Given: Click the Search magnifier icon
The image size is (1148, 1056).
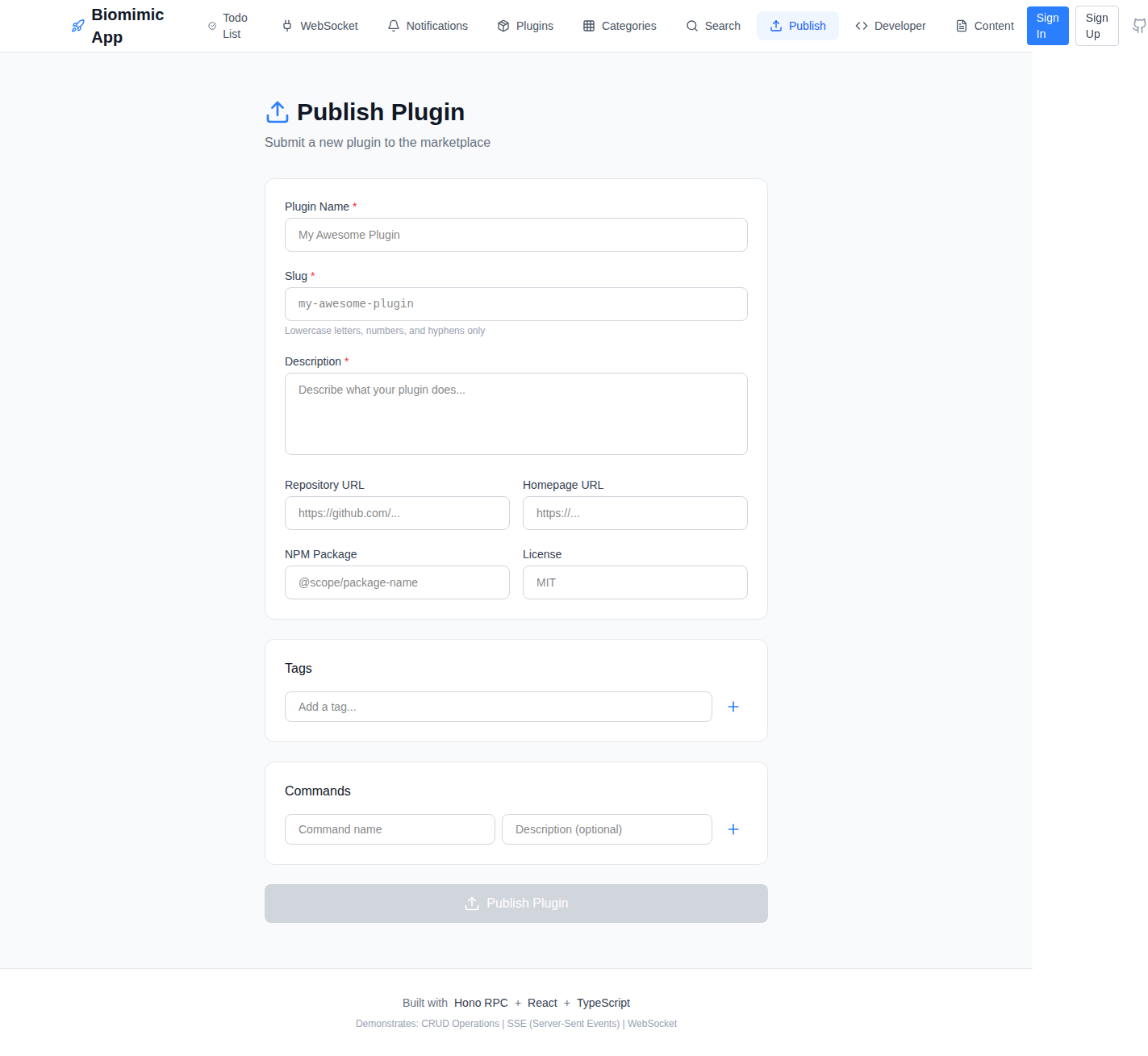Looking at the screenshot, I should 692,26.
